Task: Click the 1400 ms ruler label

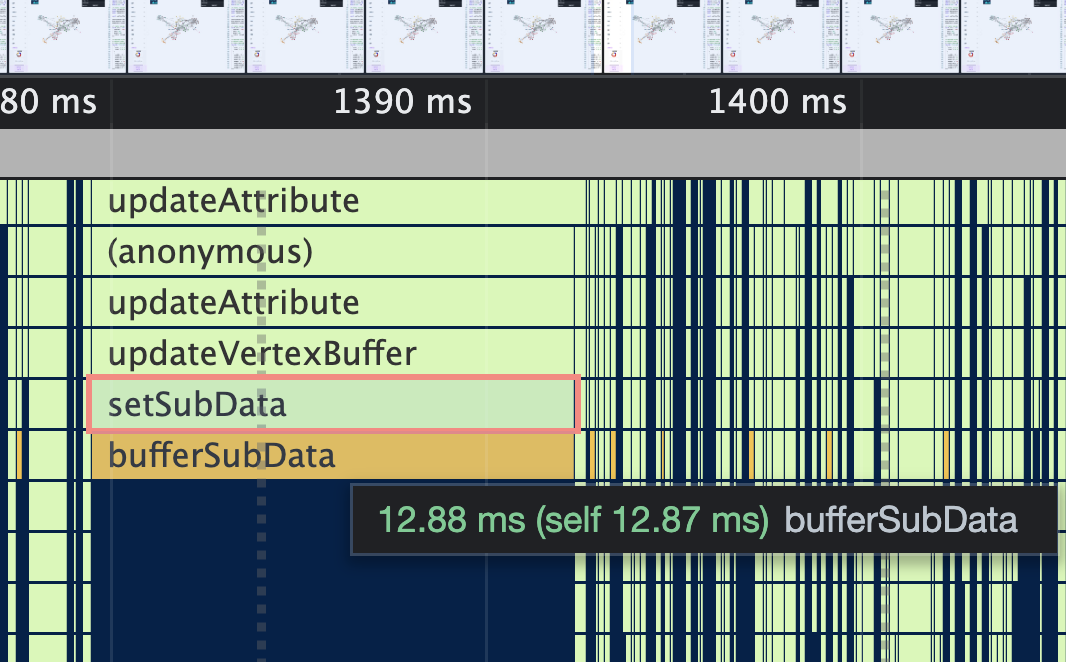Action: 778,101
